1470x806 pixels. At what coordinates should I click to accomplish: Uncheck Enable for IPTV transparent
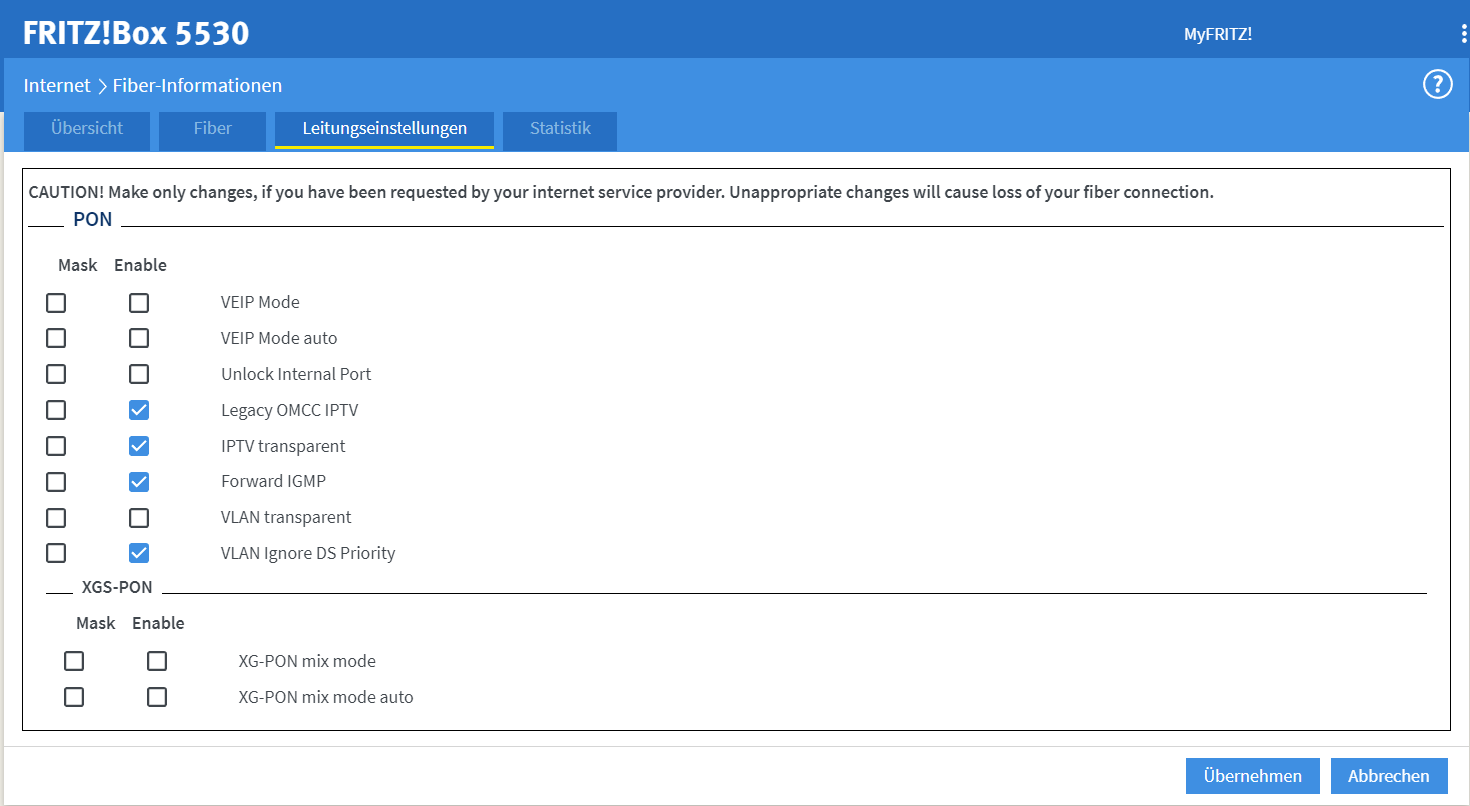pyautogui.click(x=139, y=446)
